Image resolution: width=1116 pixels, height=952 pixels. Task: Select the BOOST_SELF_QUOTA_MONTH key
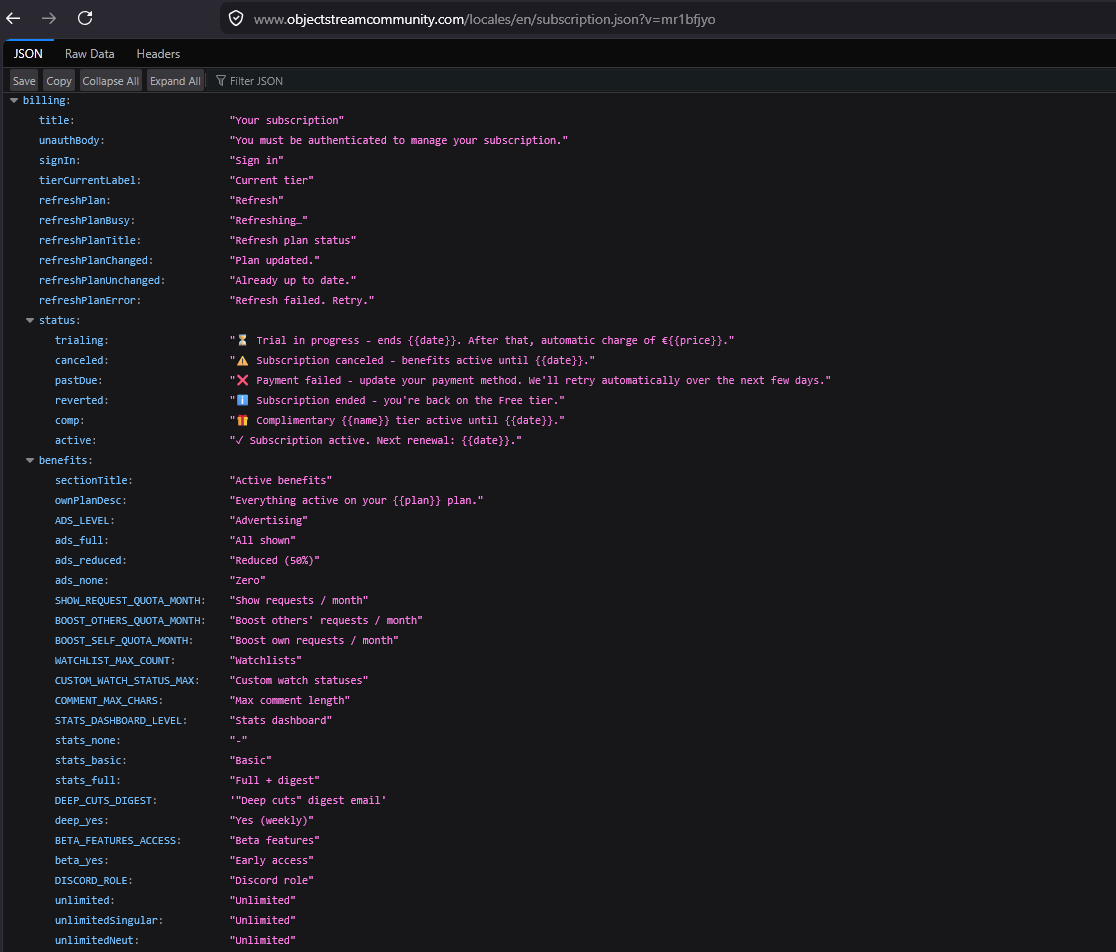124,640
